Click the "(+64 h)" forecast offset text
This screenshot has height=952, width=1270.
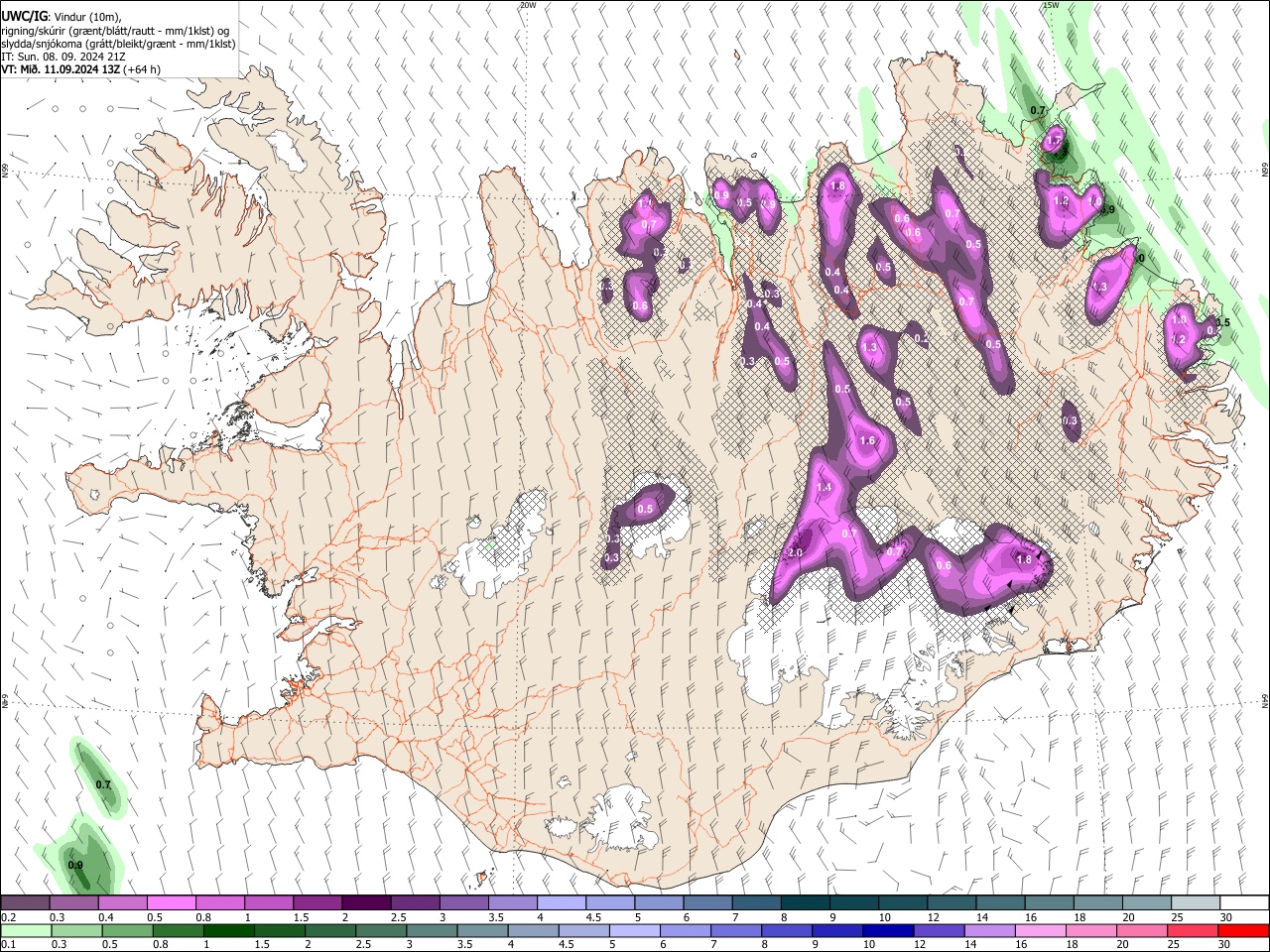coord(143,69)
